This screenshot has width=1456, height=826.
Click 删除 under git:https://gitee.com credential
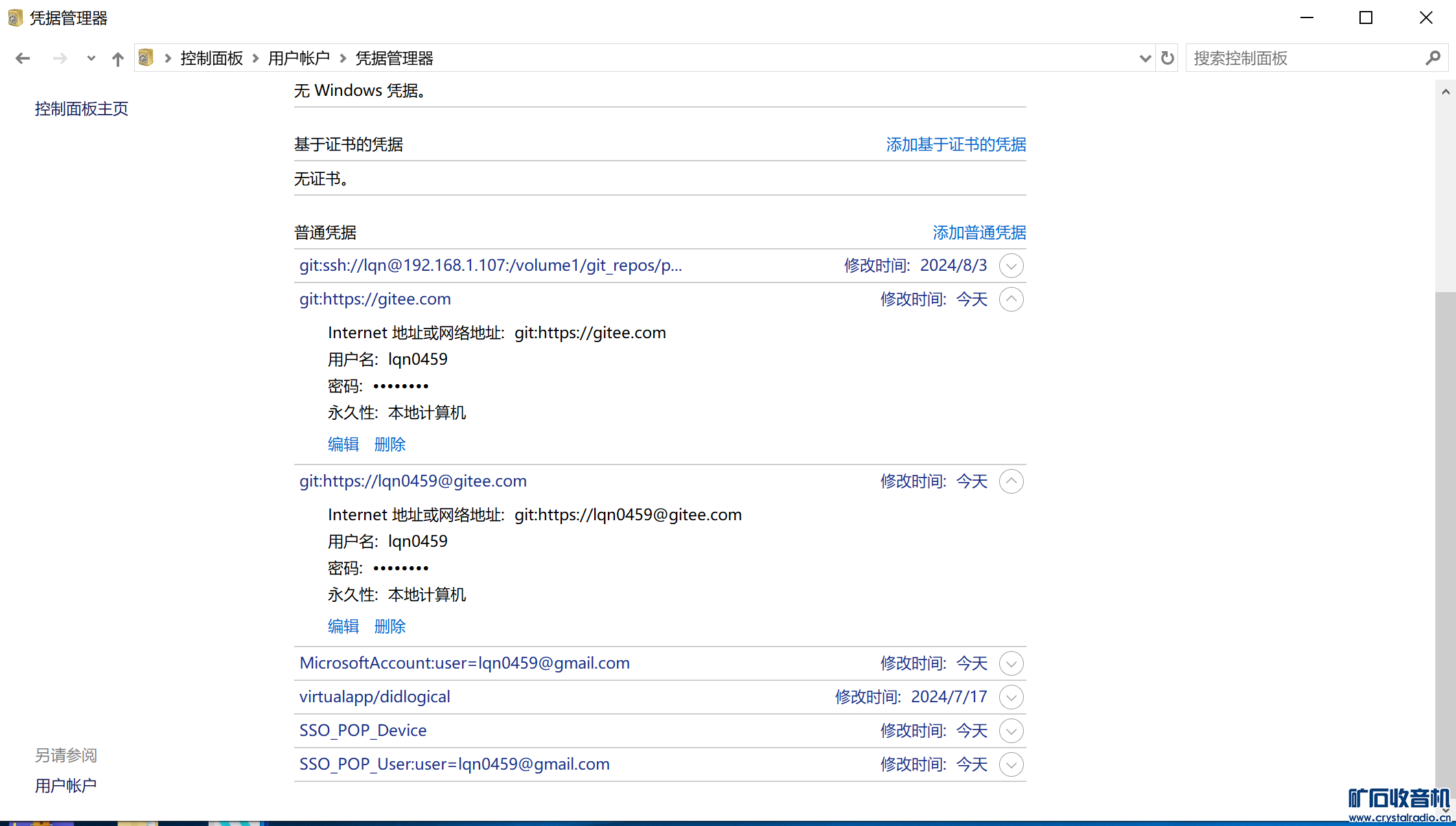coord(389,444)
